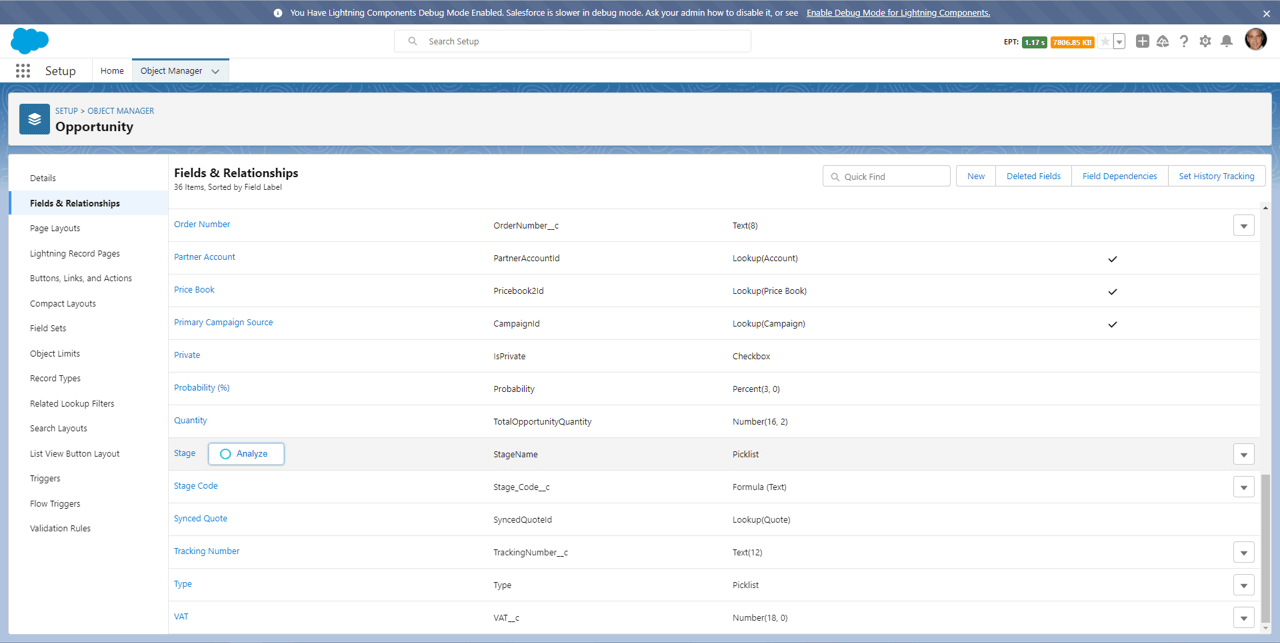
Task: Open the global create plus icon
Action: pos(1142,41)
